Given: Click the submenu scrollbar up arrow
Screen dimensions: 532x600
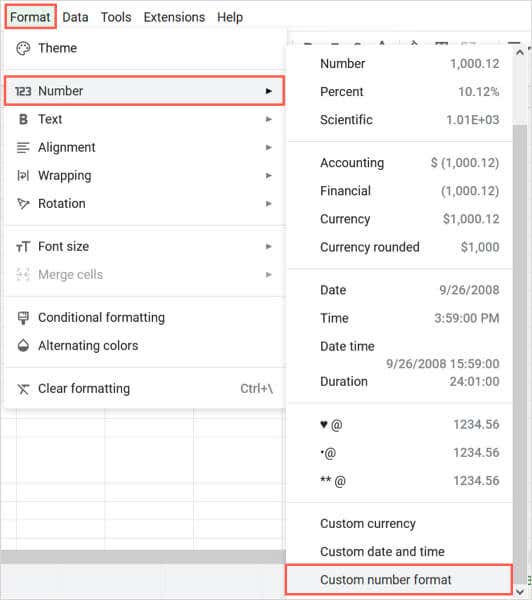Looking at the screenshot, I should [520, 53].
